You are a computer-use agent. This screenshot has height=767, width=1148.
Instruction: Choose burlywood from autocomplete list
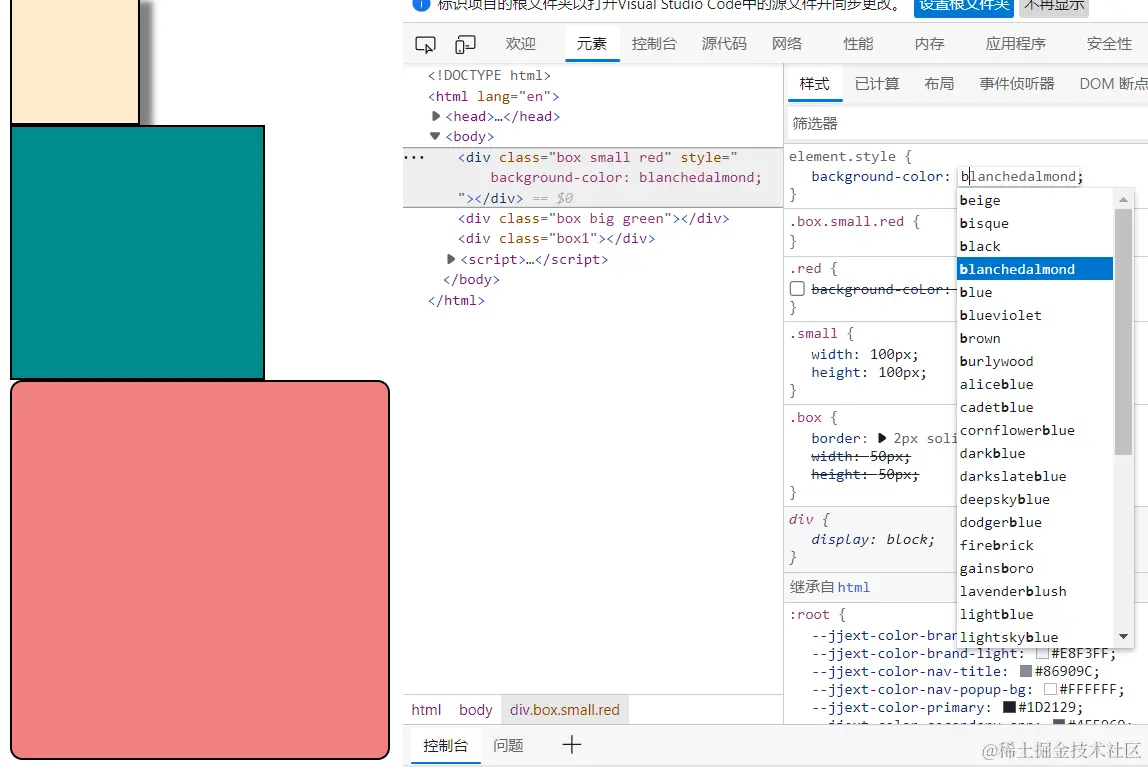click(x=1035, y=362)
